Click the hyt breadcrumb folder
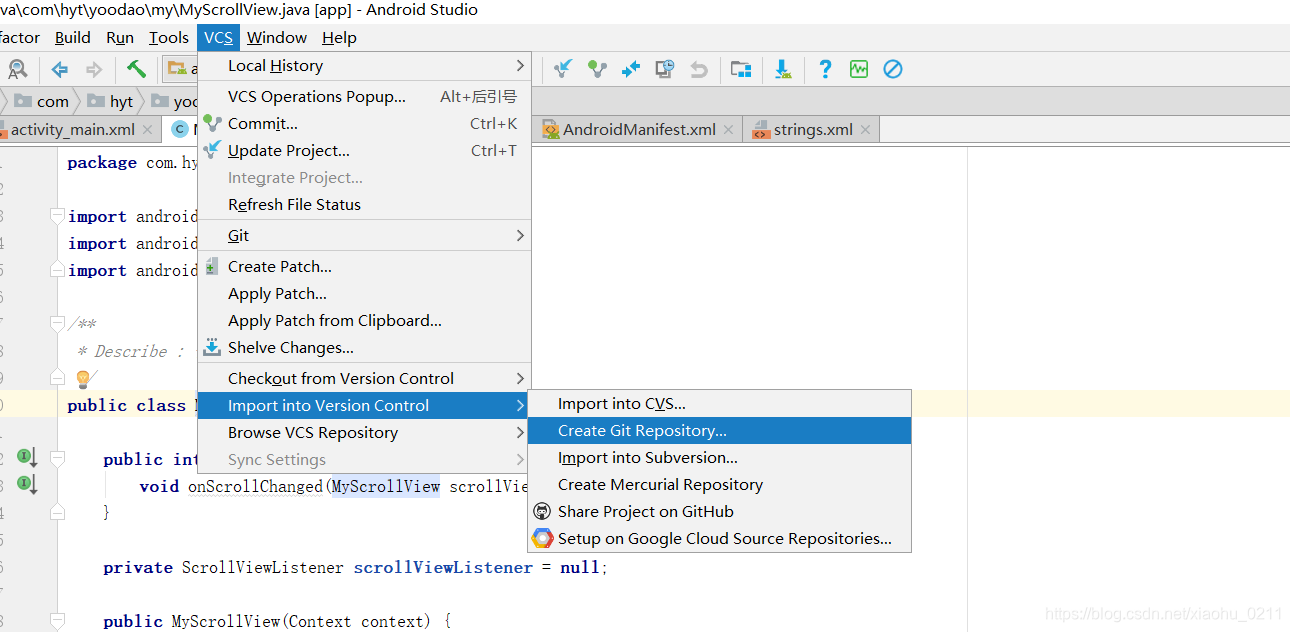1290x632 pixels. [111, 101]
